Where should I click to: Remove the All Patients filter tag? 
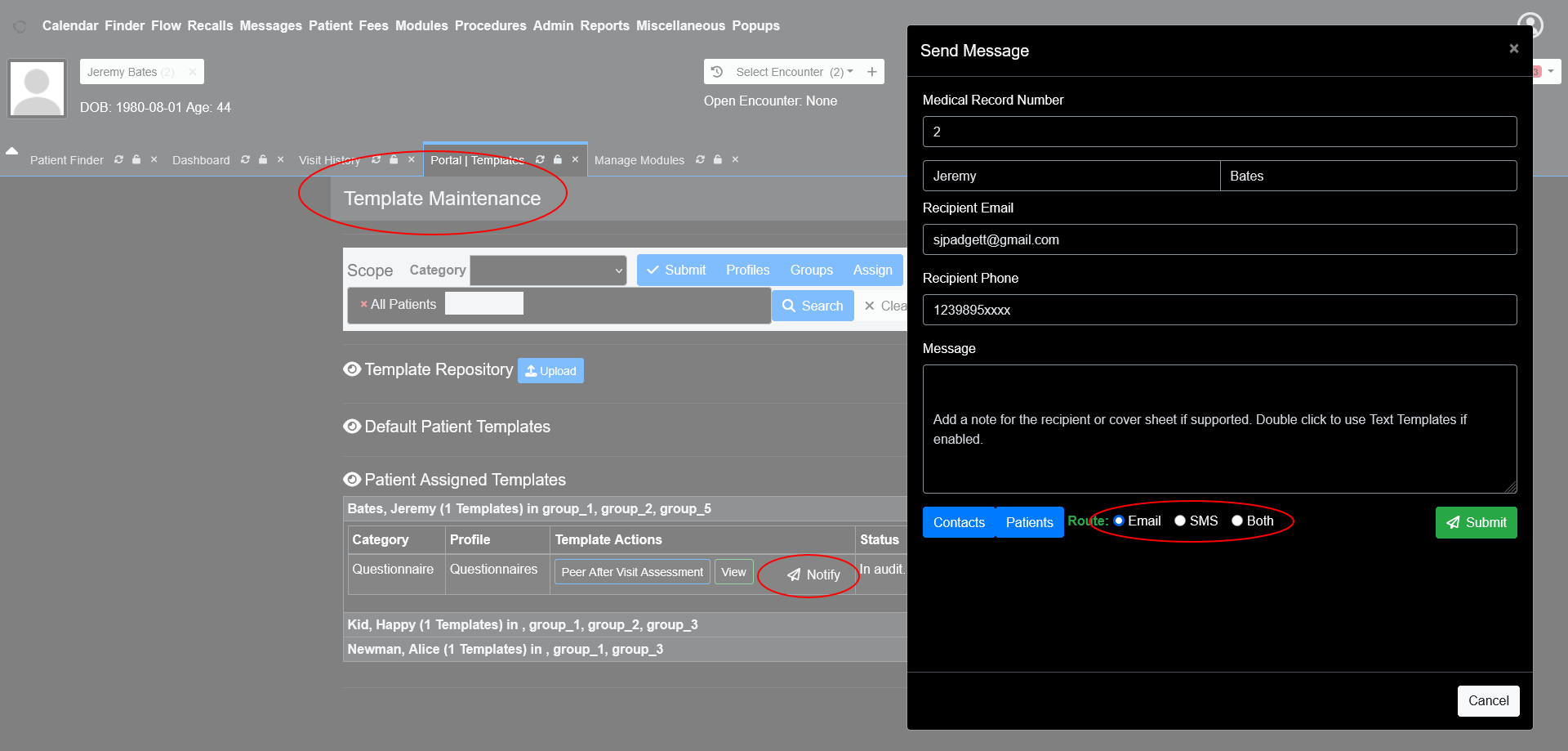363,305
